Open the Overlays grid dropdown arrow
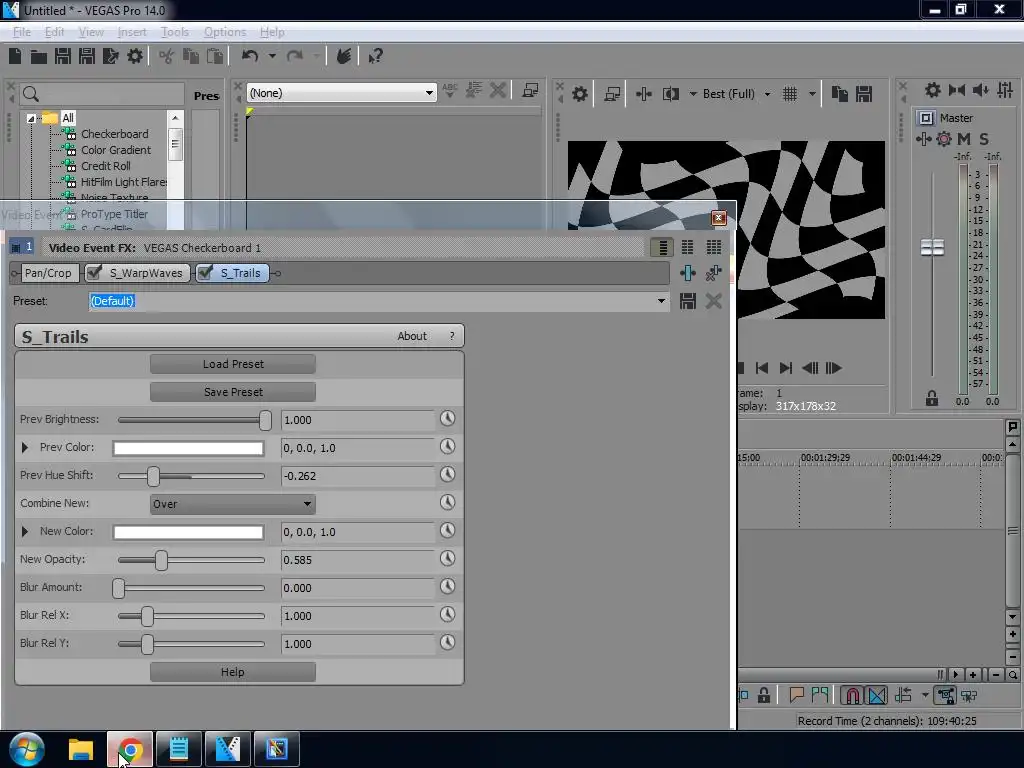 click(x=812, y=94)
